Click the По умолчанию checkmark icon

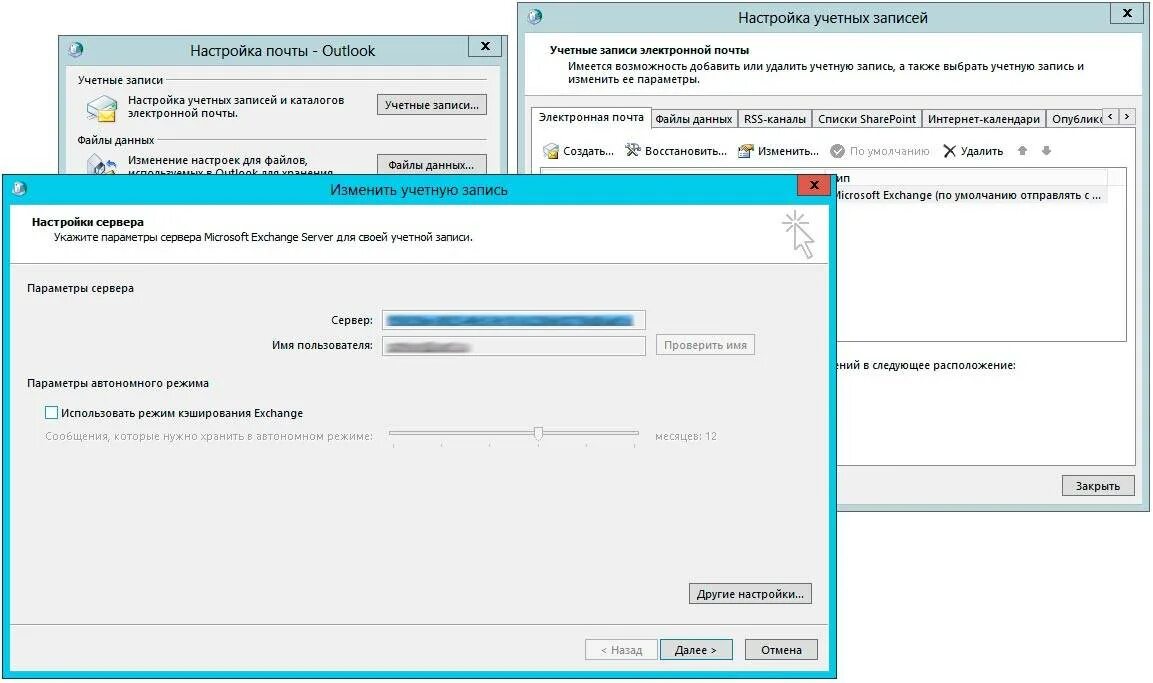pyautogui.click(x=837, y=151)
